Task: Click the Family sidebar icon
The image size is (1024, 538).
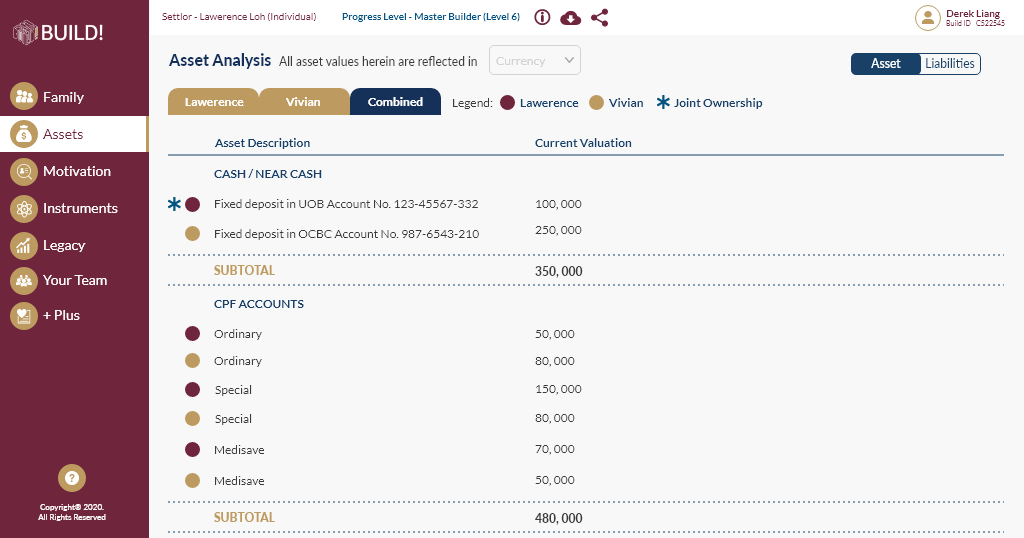Action: point(23,97)
